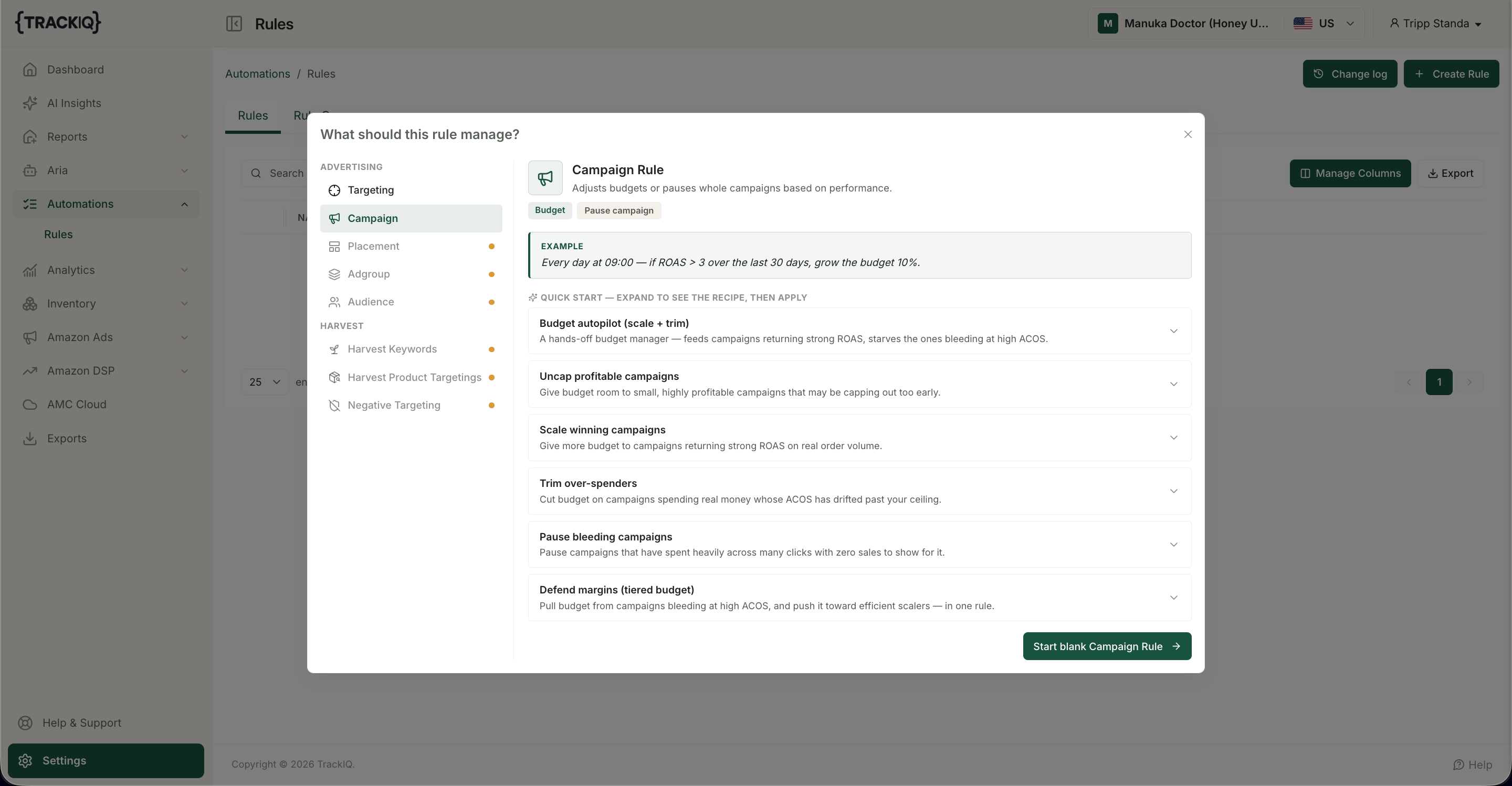
Task: Click the Amazon DSP trend icon
Action: (30, 371)
